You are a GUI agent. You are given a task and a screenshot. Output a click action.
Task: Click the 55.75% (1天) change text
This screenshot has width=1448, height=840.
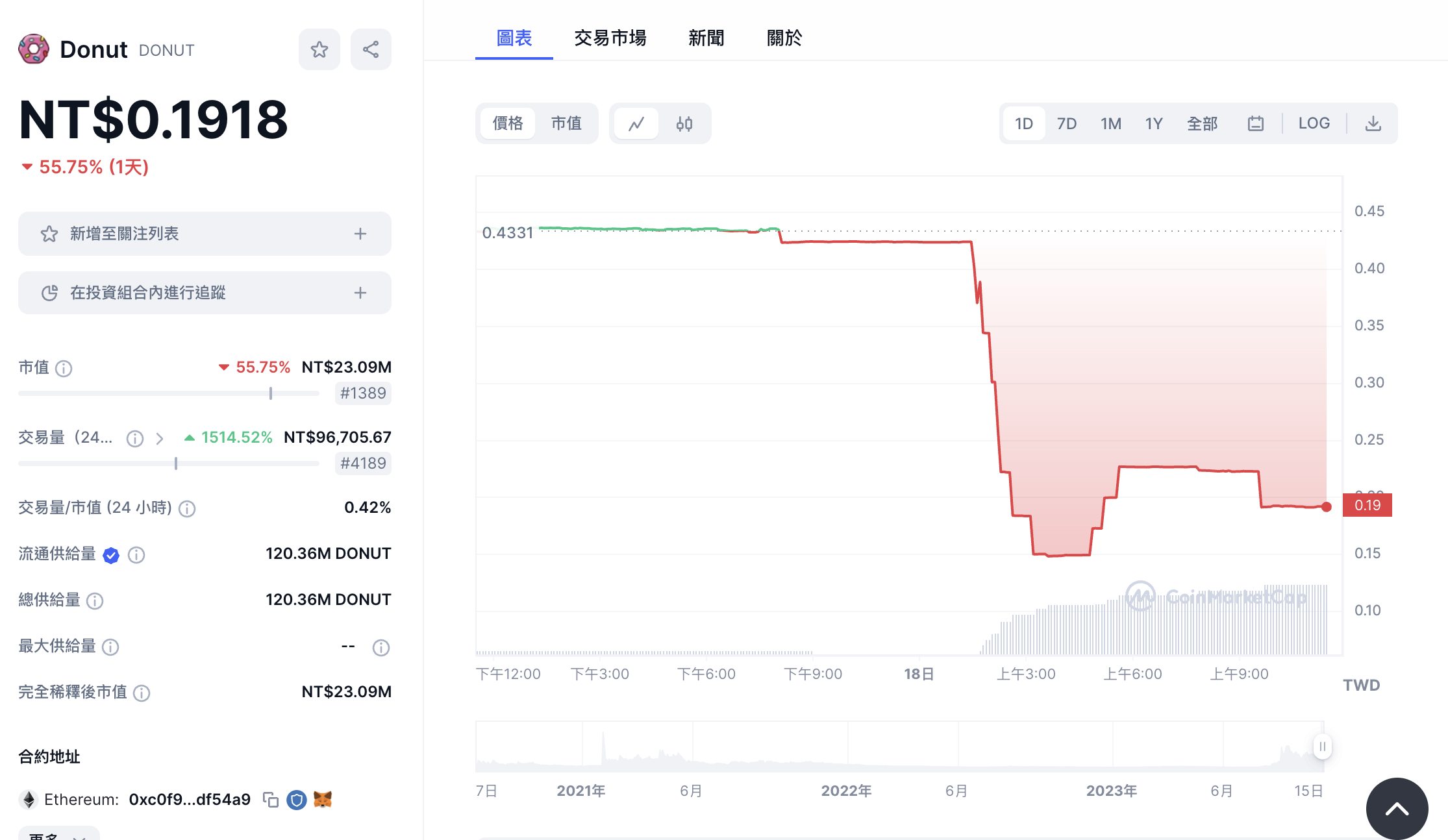[x=94, y=167]
